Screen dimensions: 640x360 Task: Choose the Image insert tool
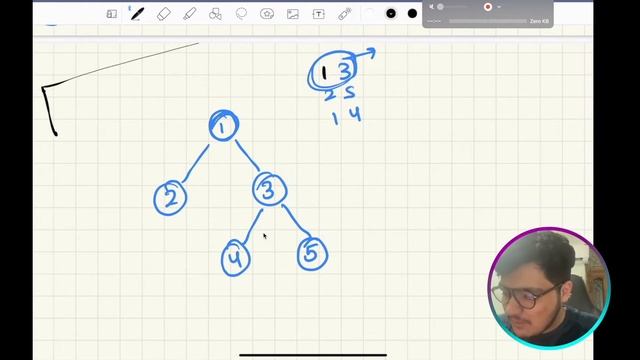click(293, 14)
